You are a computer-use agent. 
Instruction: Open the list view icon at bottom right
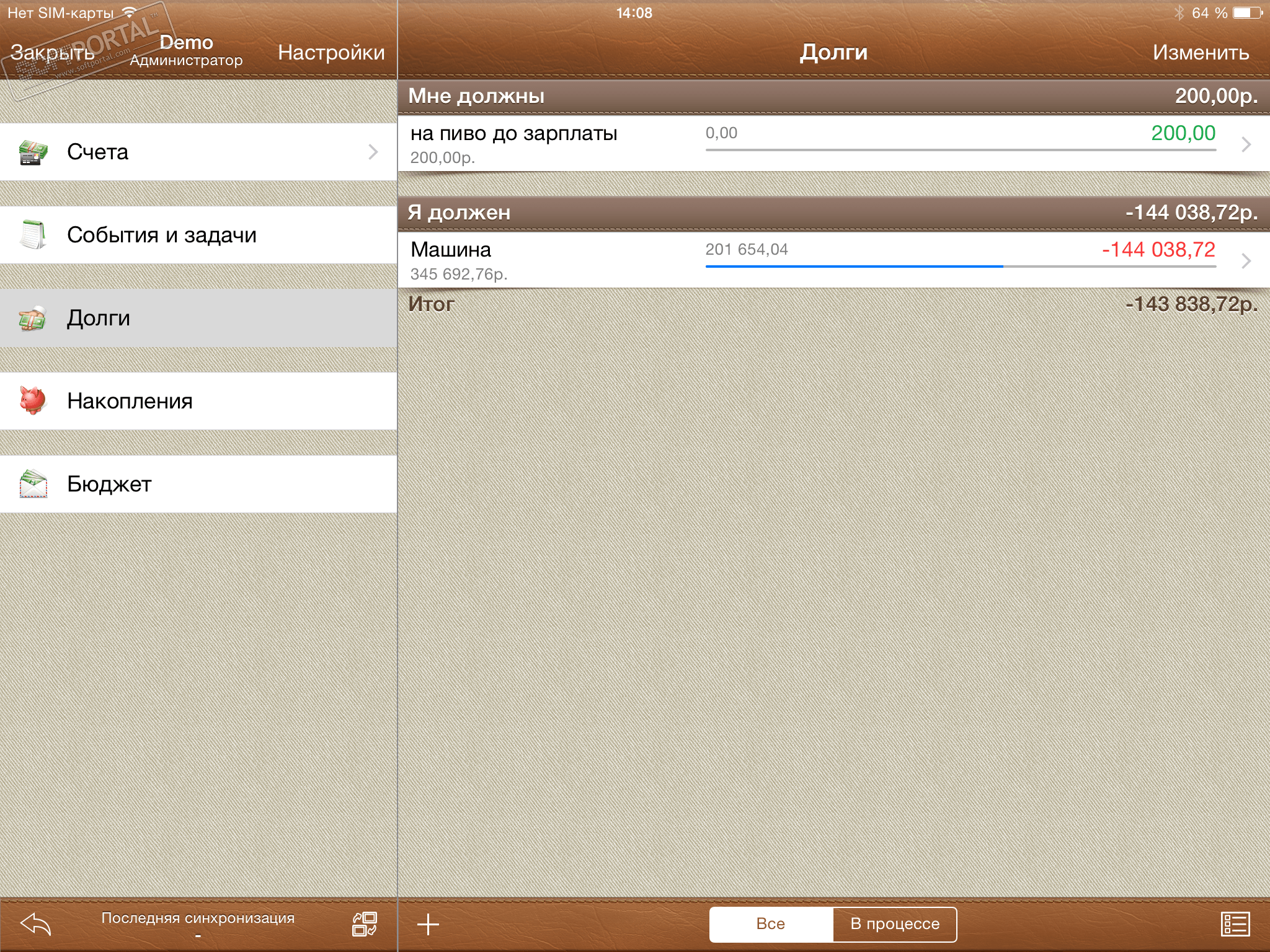(x=1235, y=924)
